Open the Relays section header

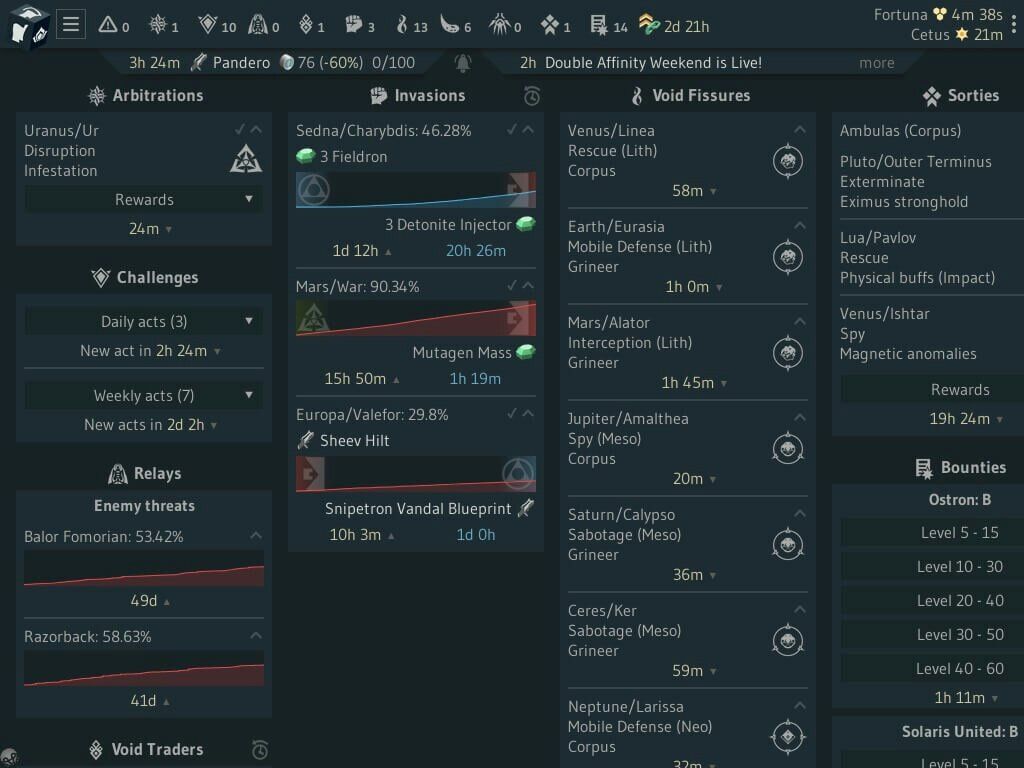click(145, 473)
